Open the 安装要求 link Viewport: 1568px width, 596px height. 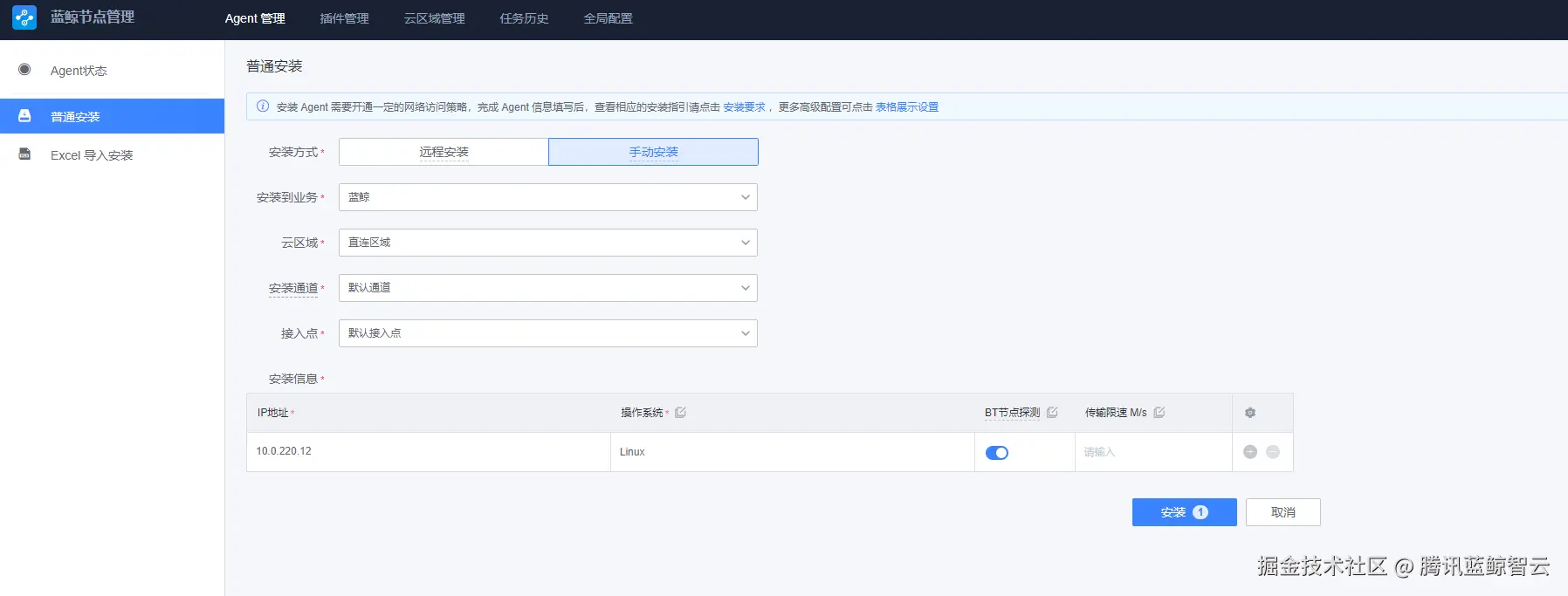click(744, 107)
